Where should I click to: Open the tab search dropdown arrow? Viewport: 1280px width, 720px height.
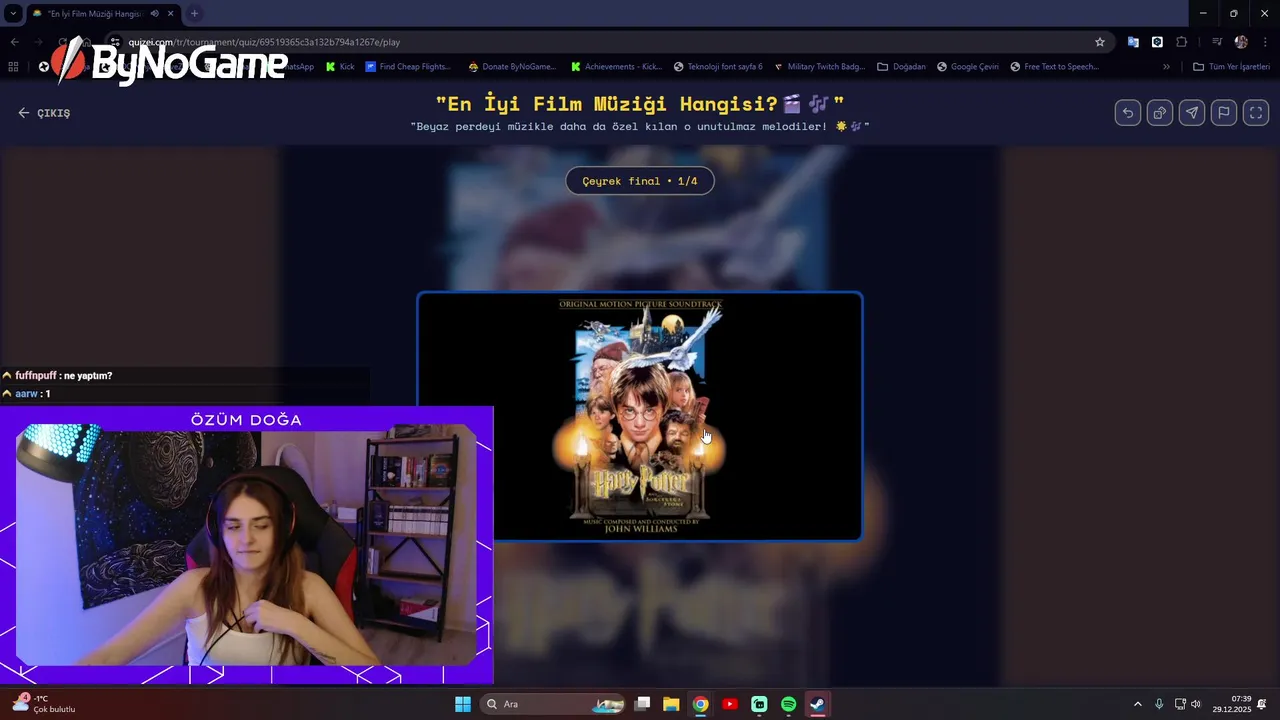(13, 13)
